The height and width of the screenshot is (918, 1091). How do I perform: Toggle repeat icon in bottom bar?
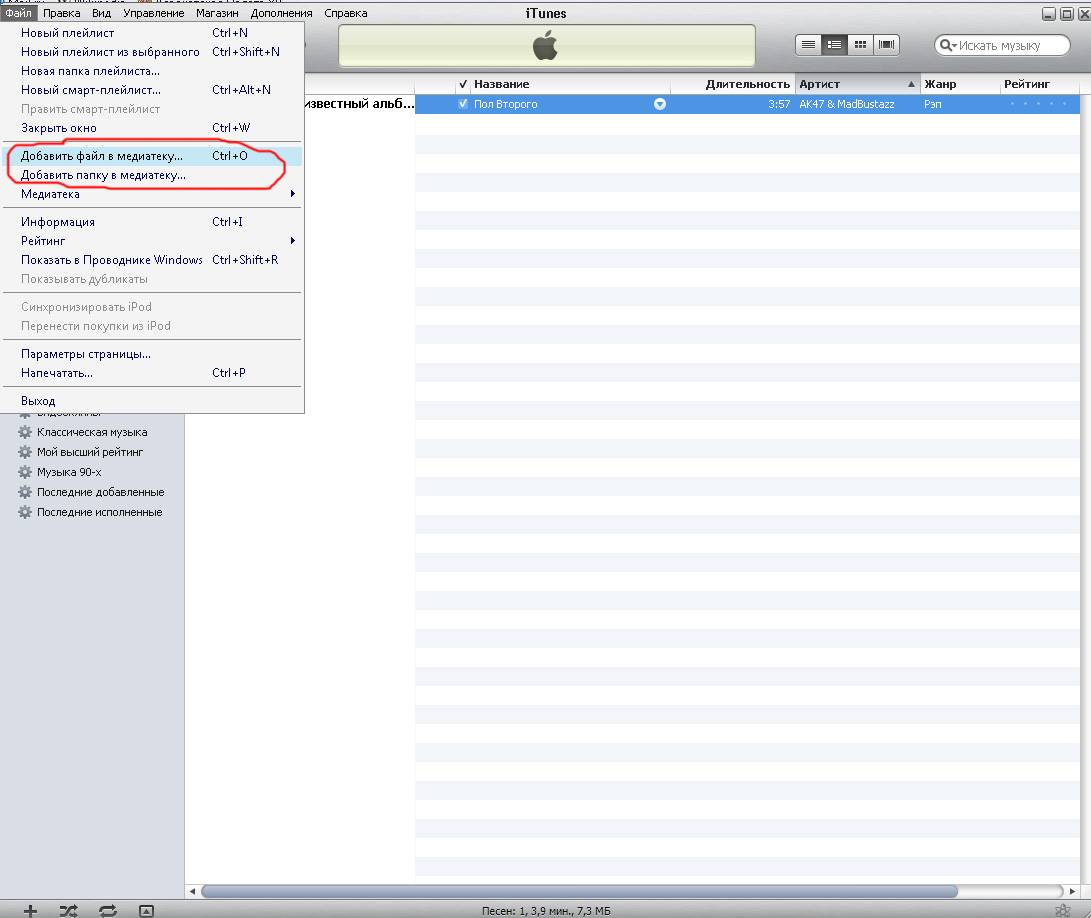[x=108, y=910]
